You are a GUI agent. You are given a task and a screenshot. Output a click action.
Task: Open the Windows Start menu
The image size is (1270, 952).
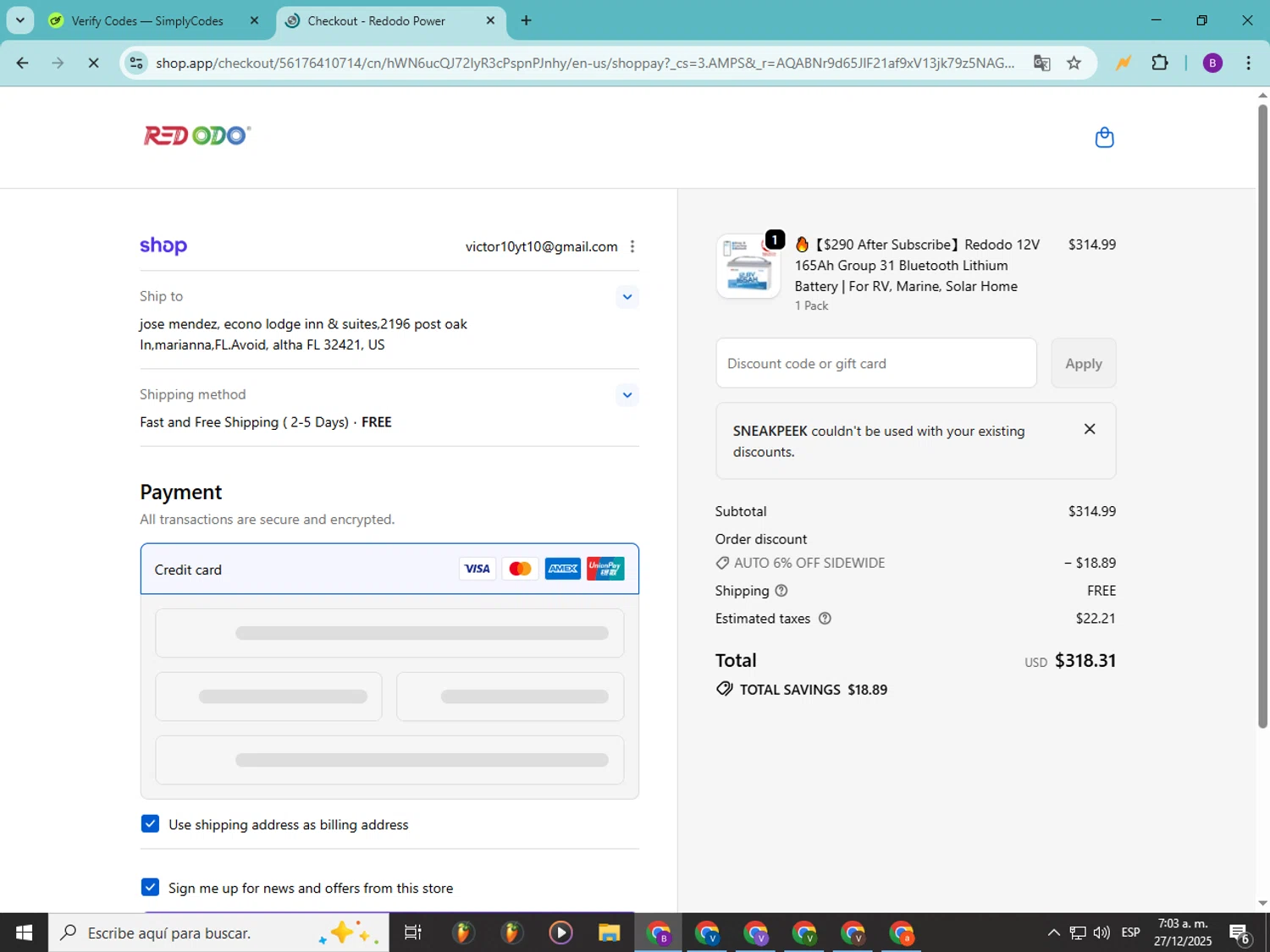[x=24, y=933]
